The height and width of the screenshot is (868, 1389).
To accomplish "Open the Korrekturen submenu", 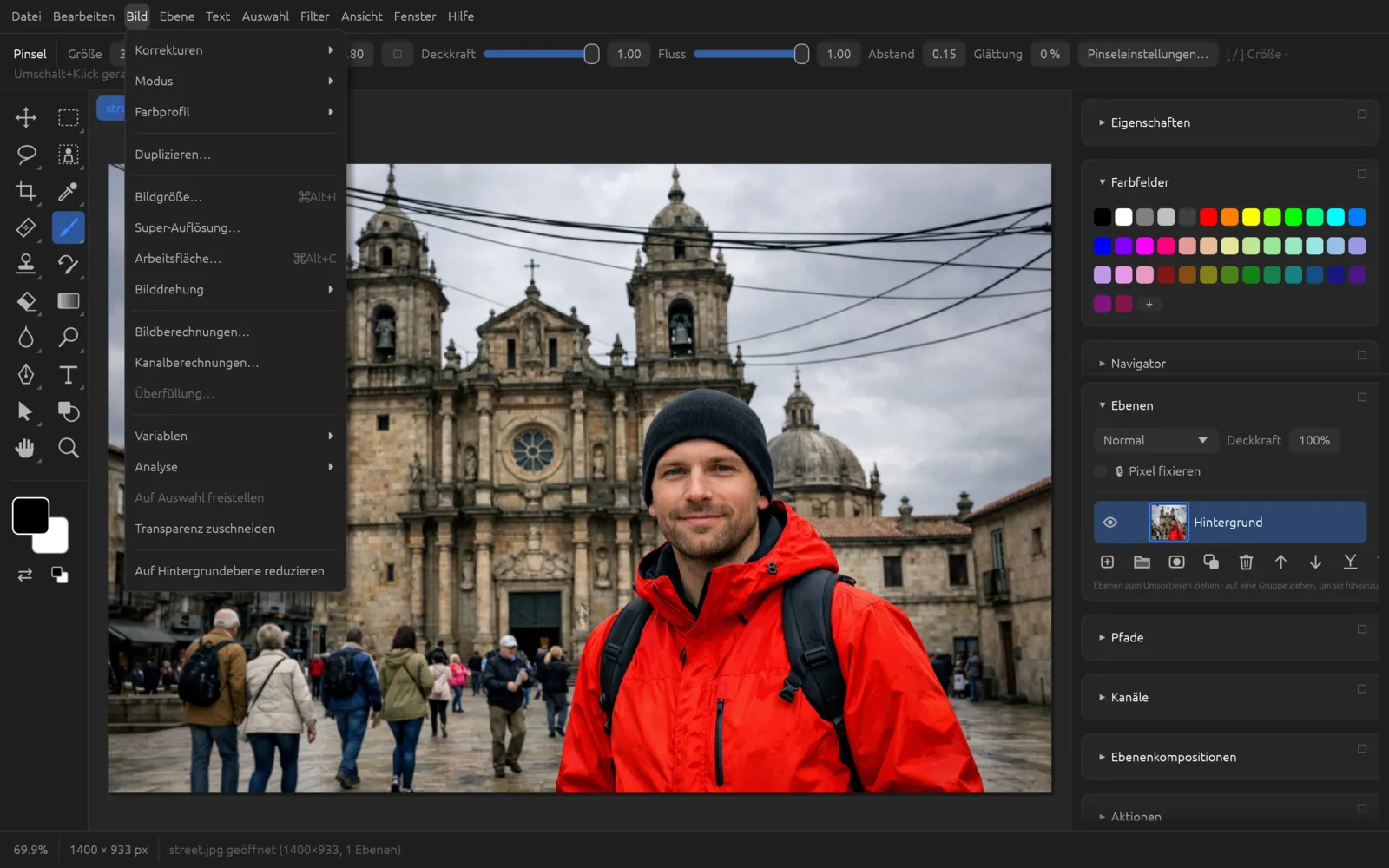I will pyautogui.click(x=234, y=50).
